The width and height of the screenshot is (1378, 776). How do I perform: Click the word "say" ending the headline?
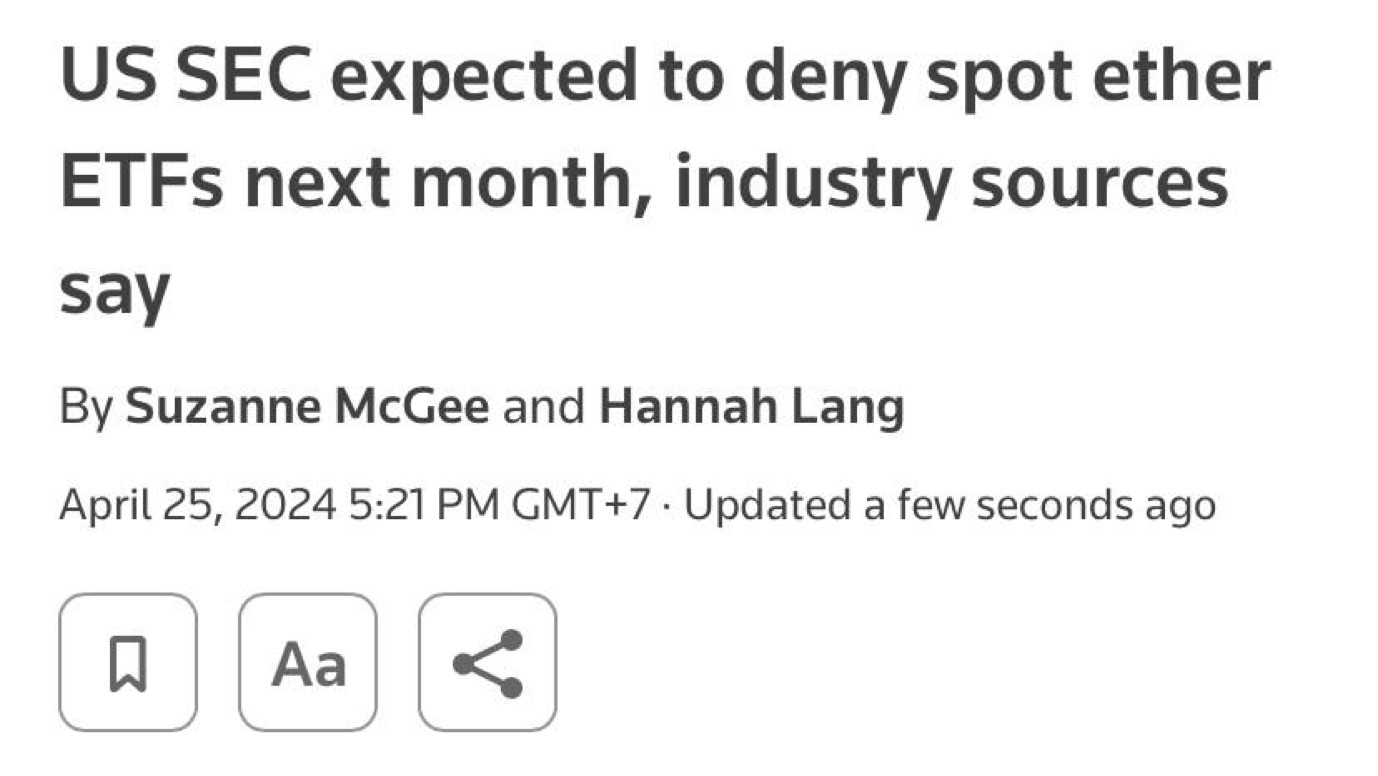click(114, 290)
